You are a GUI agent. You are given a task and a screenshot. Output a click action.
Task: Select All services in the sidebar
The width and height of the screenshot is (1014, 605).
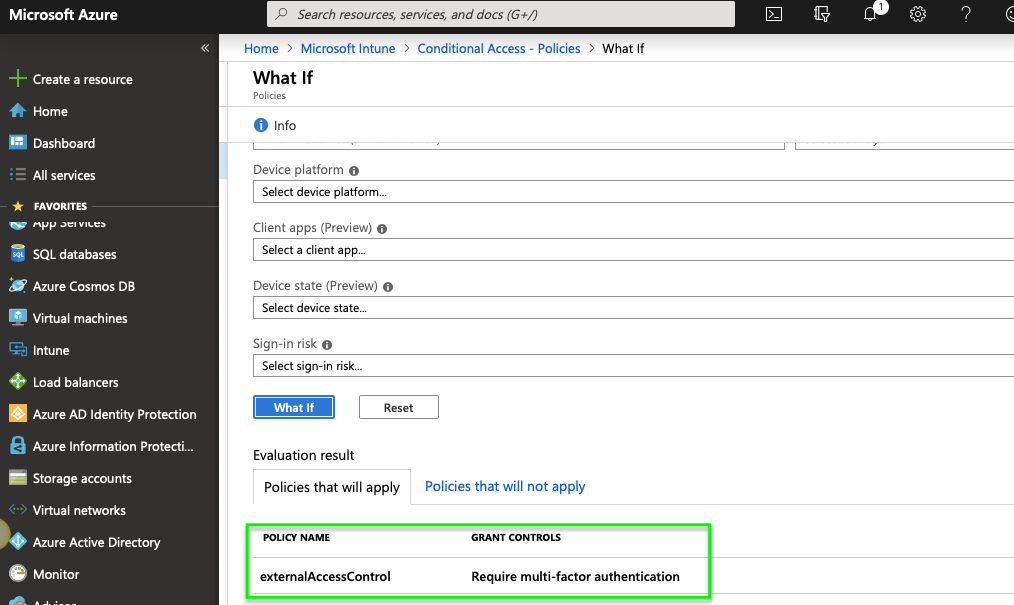point(64,175)
